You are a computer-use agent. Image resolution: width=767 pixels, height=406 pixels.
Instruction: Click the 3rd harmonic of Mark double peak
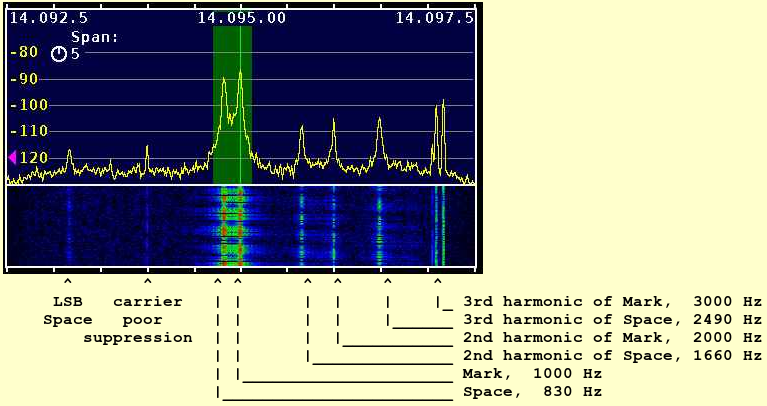click(x=440, y=115)
